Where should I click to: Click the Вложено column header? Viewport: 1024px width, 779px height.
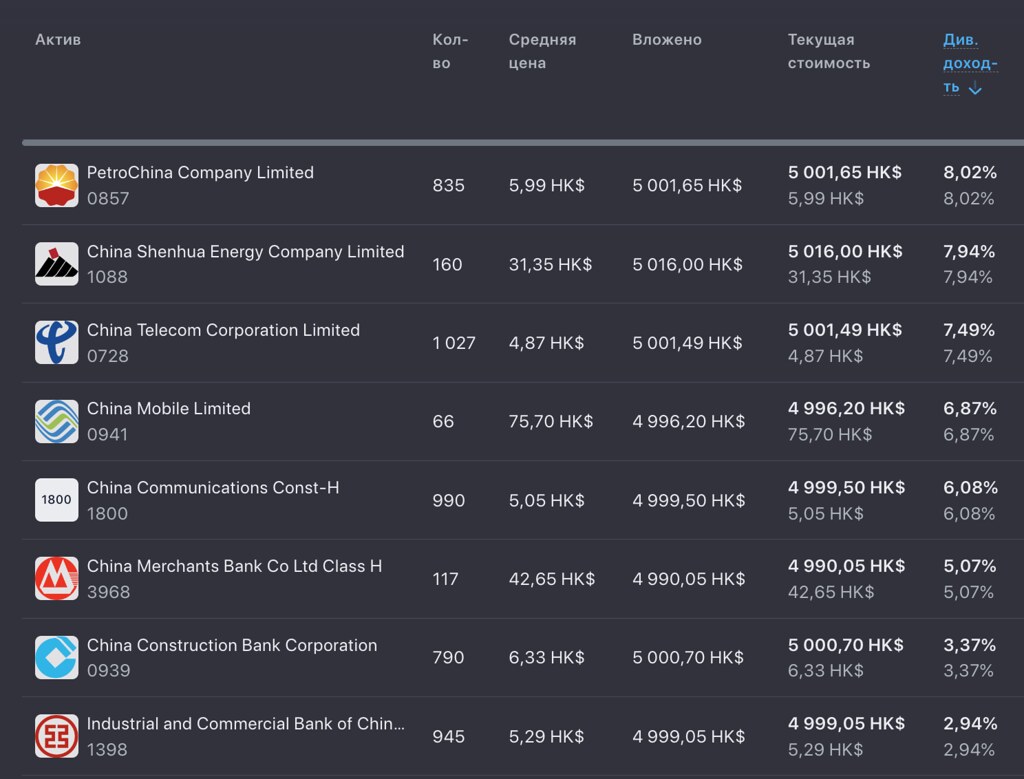667,40
